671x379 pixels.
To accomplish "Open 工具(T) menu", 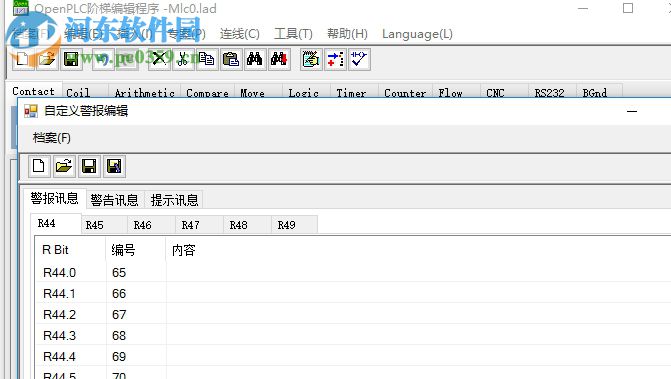I will 293,34.
